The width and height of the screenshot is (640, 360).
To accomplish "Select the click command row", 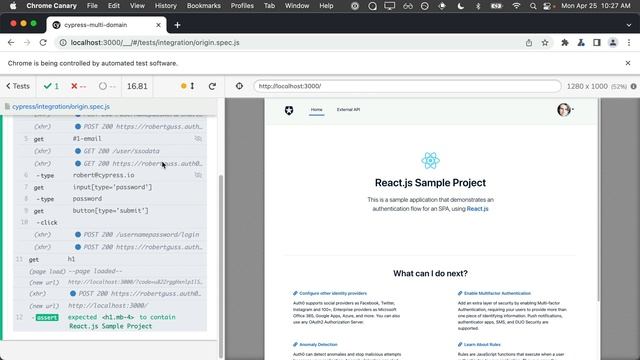I will tap(110, 222).
